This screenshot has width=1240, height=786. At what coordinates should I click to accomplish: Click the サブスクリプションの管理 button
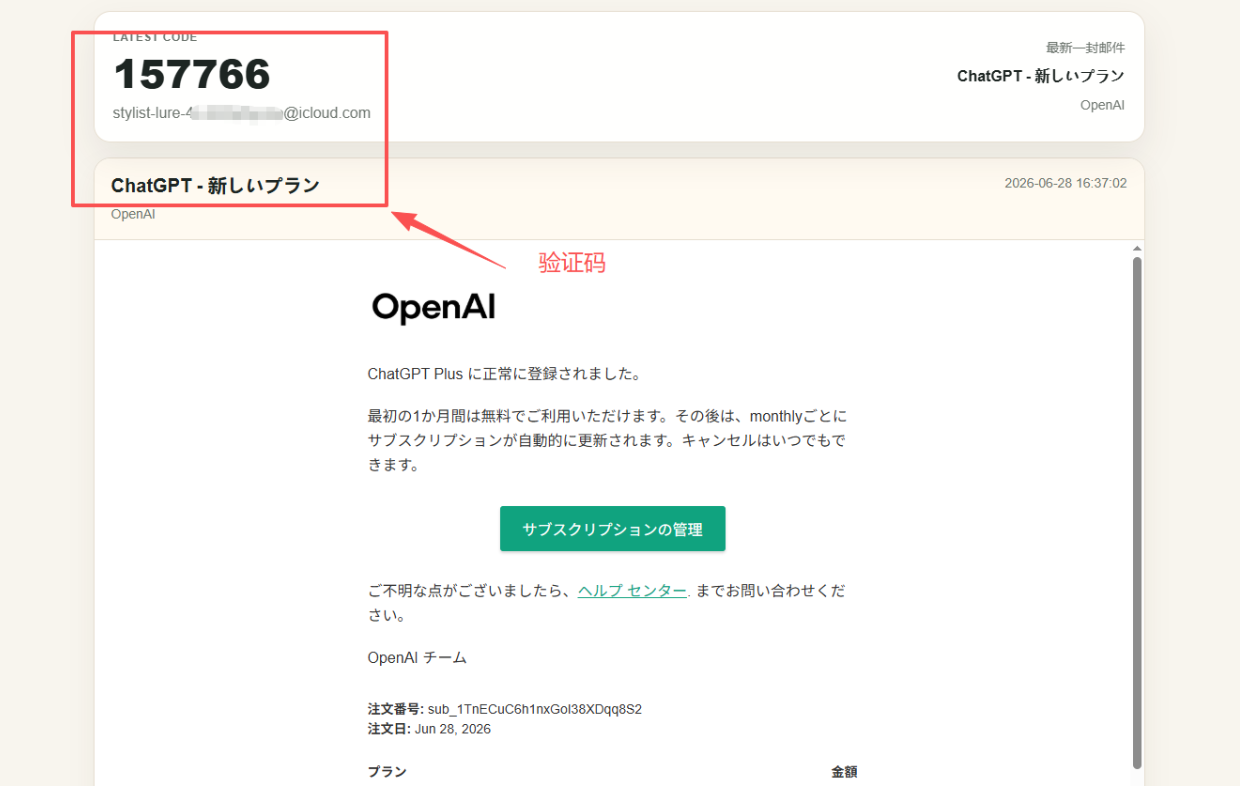pyautogui.click(x=612, y=529)
